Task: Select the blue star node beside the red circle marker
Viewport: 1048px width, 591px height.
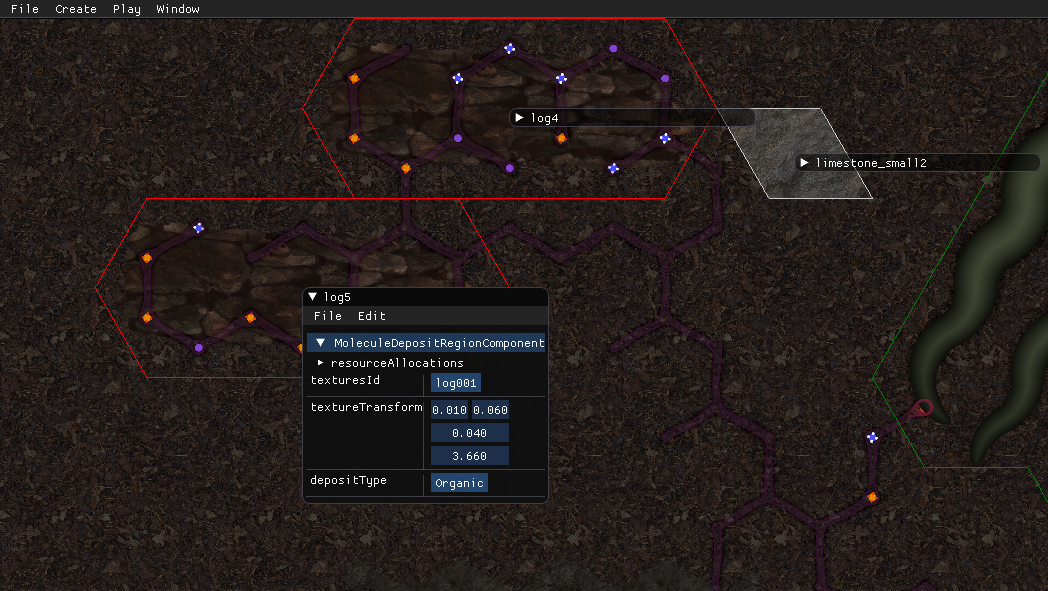Action: 872,437
